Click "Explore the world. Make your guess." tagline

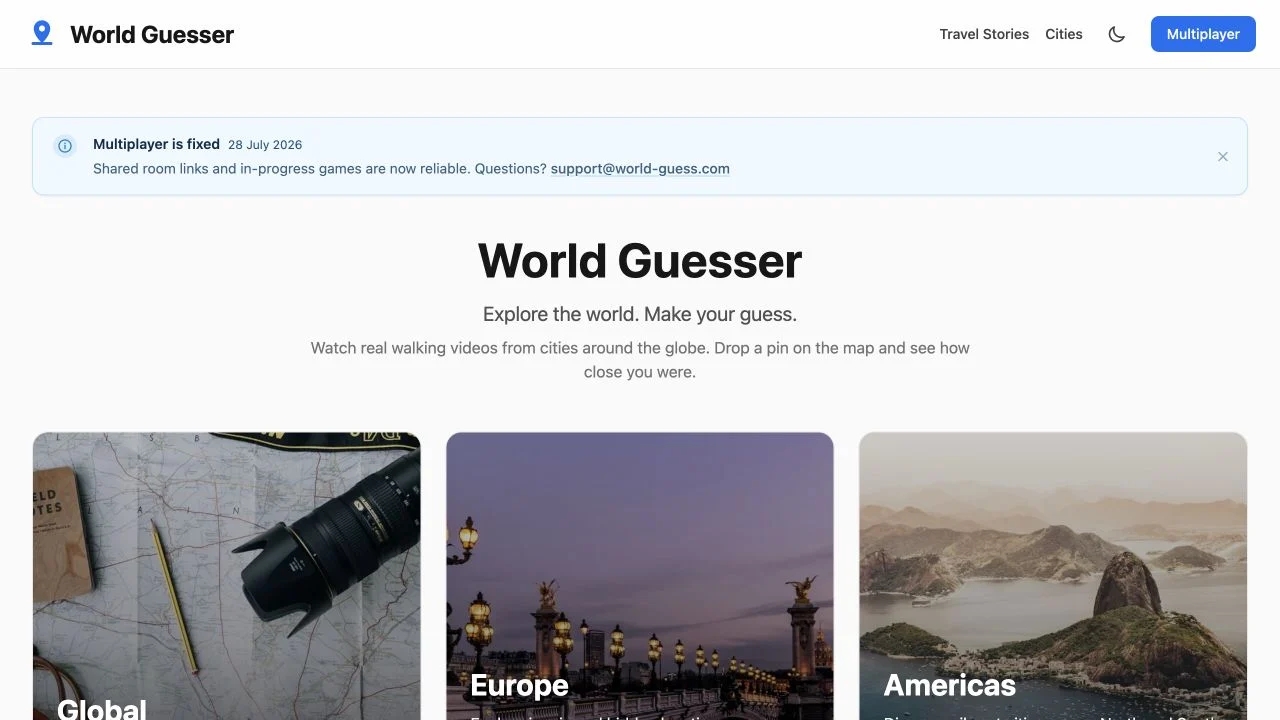pos(640,314)
